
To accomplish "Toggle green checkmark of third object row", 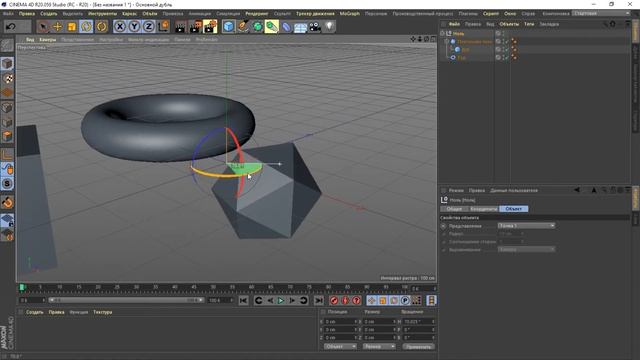I will tap(507, 49).
